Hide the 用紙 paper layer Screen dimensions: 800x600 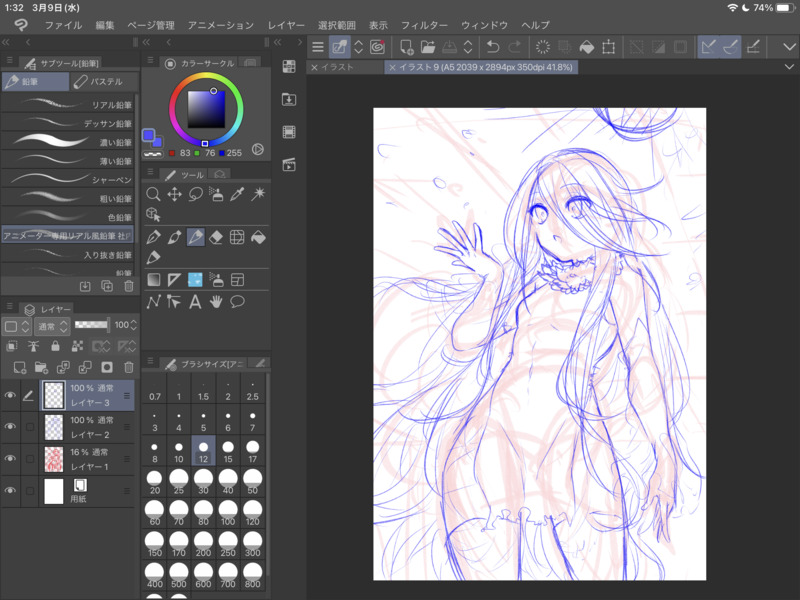pos(10,491)
